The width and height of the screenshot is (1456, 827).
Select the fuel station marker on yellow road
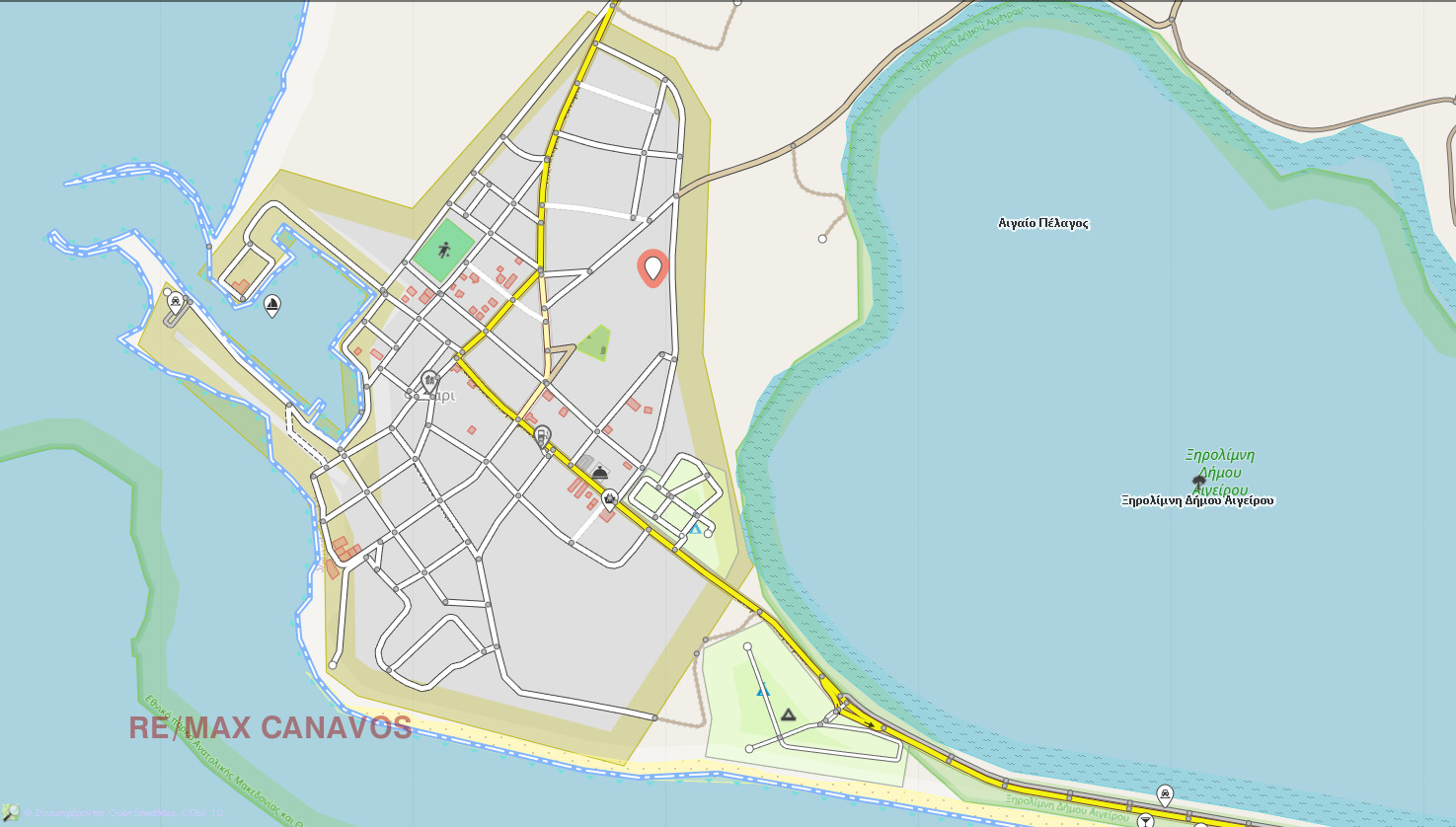[542, 434]
